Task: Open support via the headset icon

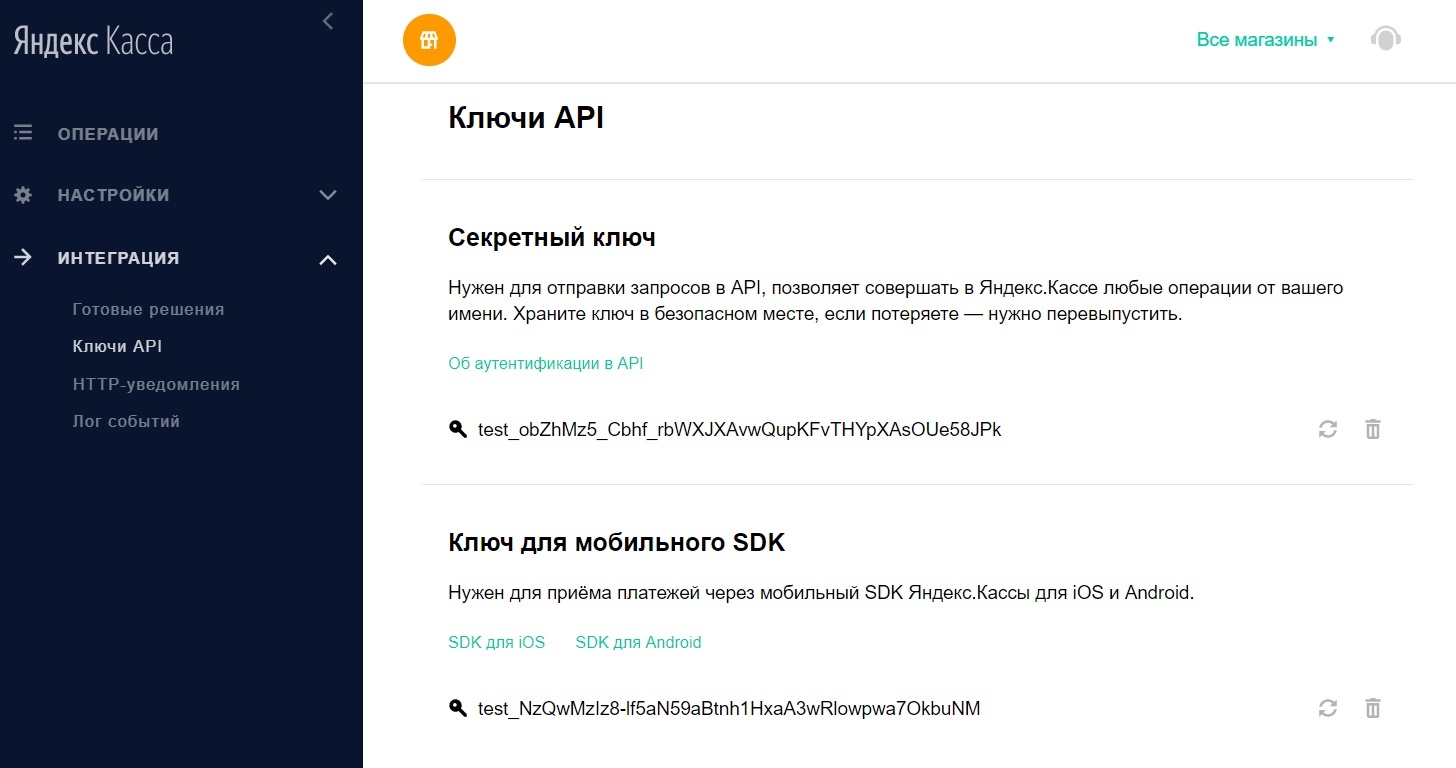Action: pyautogui.click(x=1385, y=40)
